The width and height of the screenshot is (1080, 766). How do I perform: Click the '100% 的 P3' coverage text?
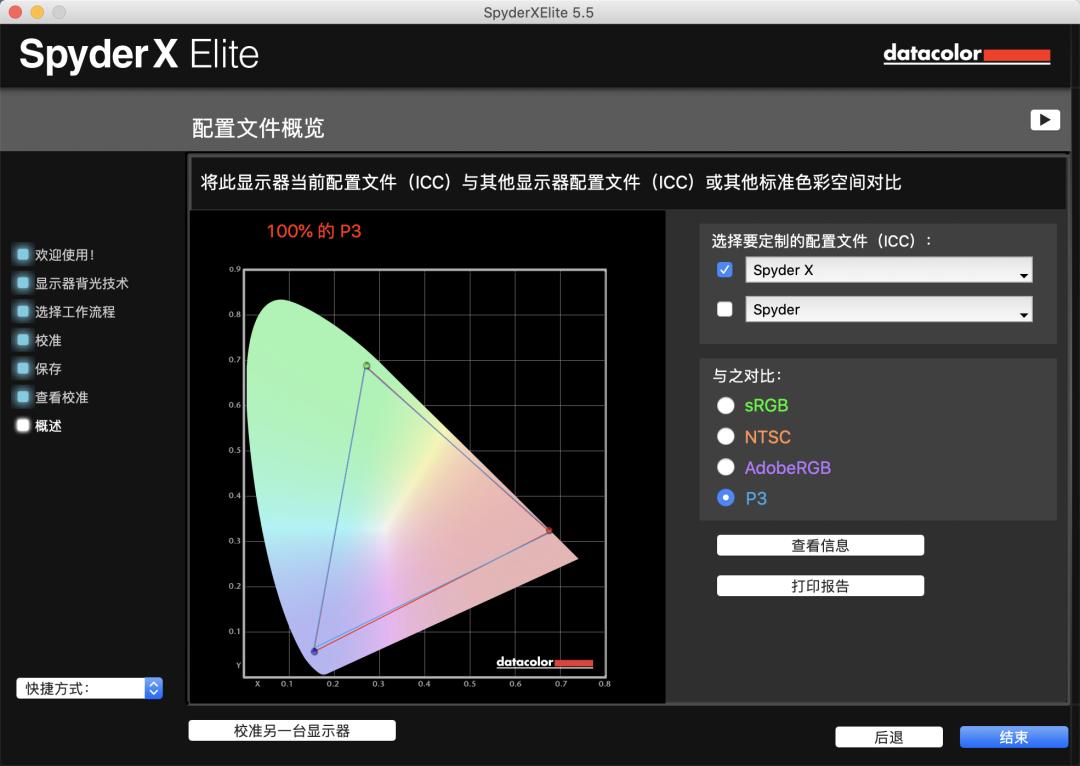[314, 231]
